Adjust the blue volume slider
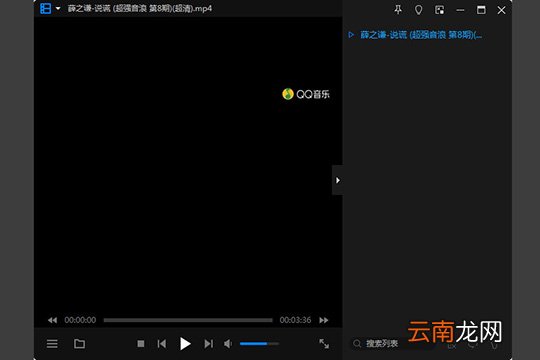Image resolution: width=540 pixels, height=360 pixels. (x=259, y=344)
